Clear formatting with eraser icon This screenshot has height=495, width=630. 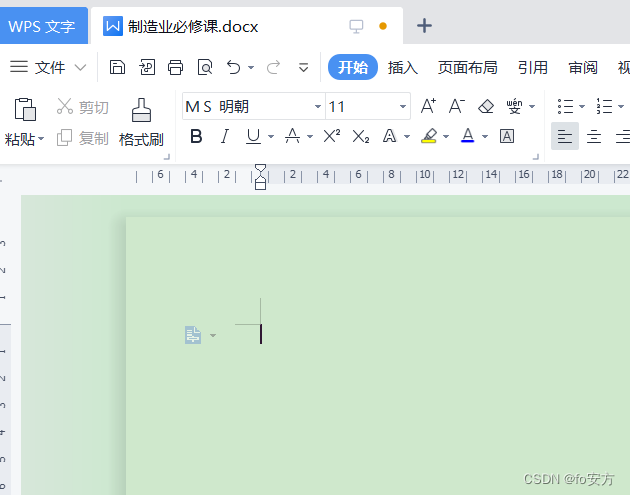pos(486,106)
